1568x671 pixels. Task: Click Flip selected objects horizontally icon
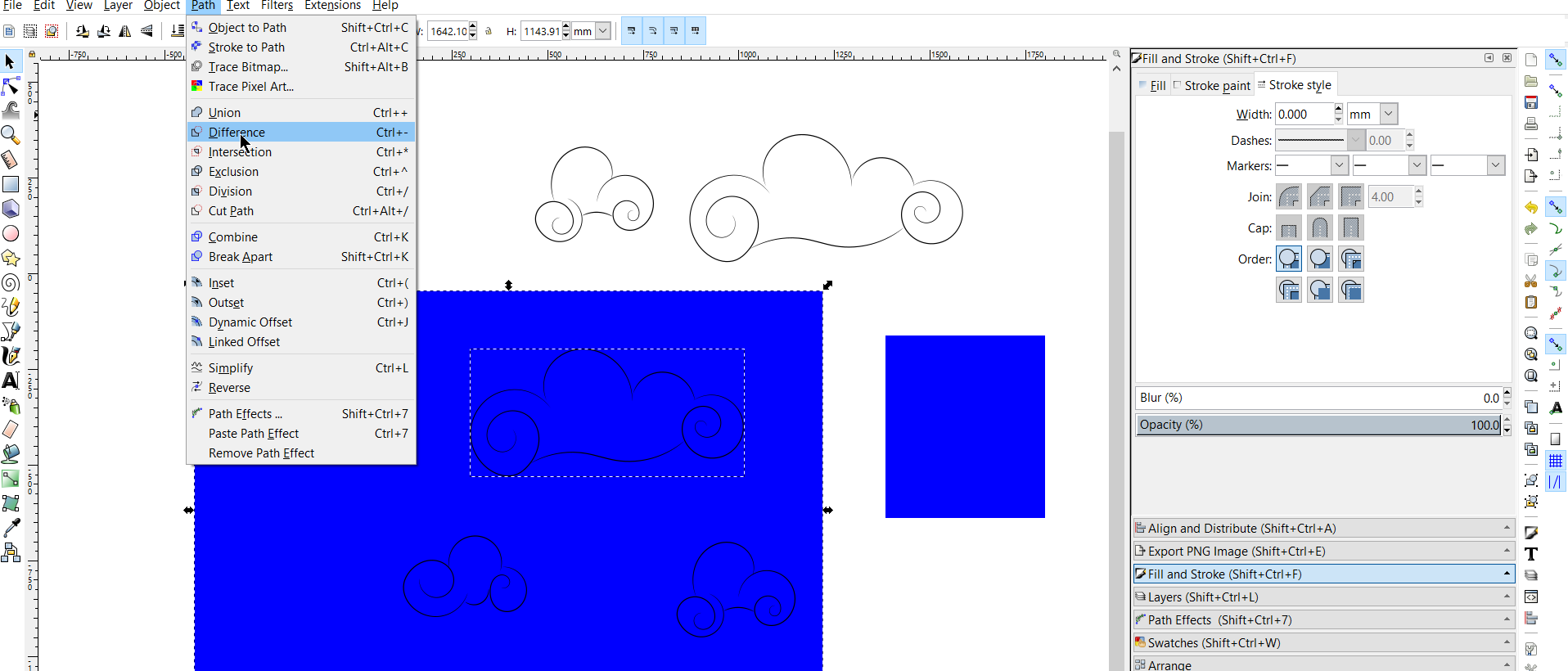[125, 31]
